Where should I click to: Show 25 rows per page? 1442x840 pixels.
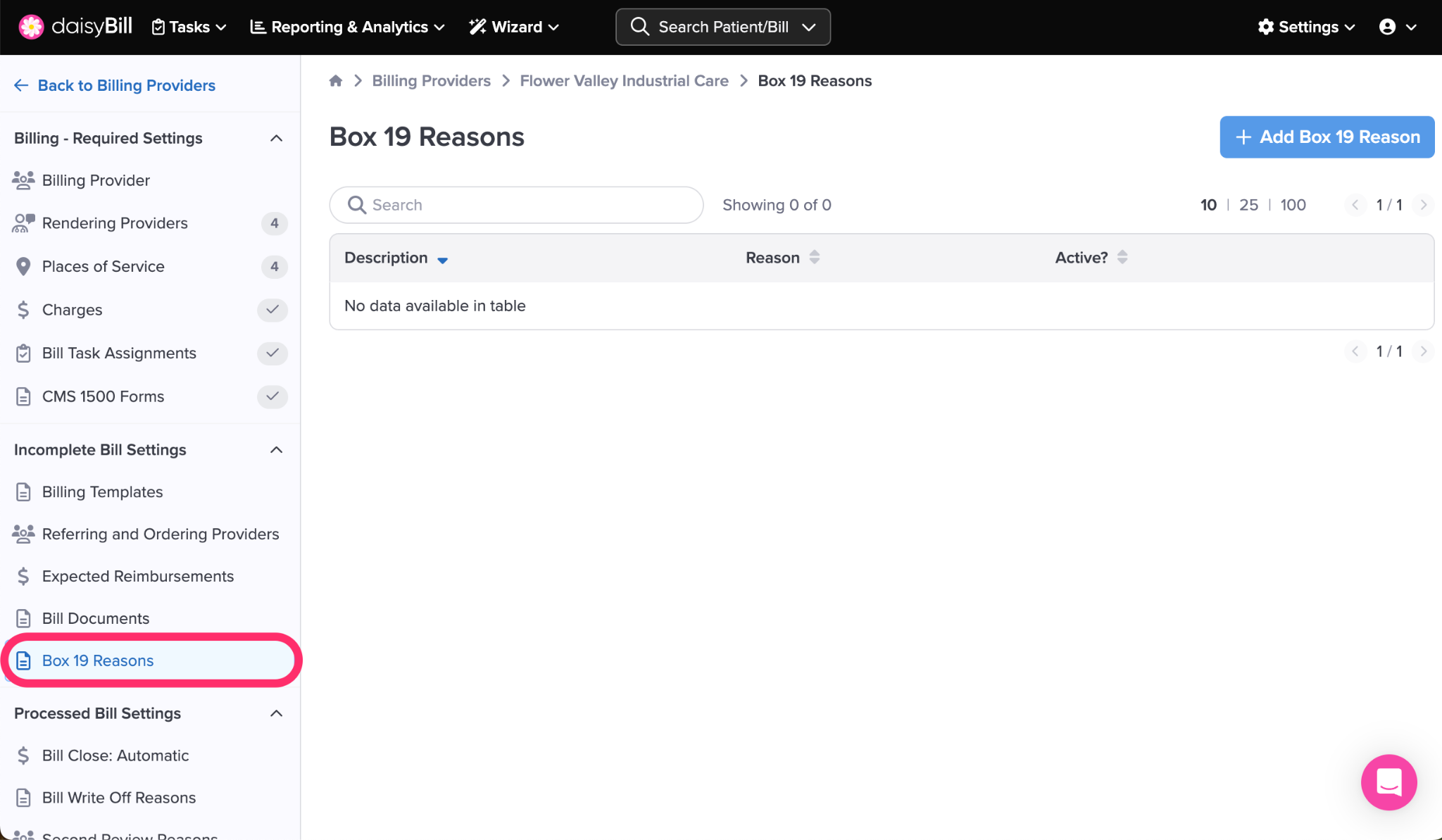coord(1248,205)
